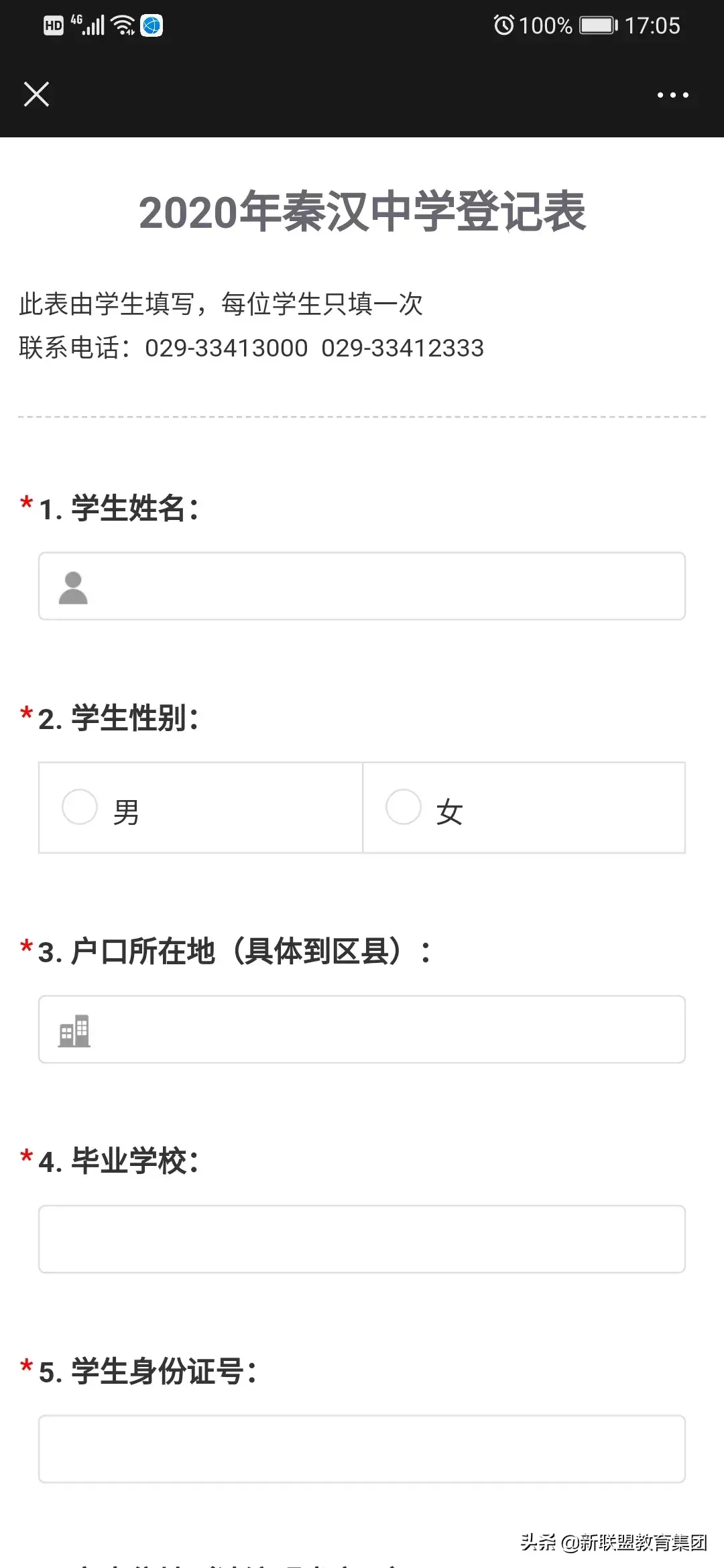Viewport: 724px width, 1568px height.
Task: Click into the 毕业学校 input box
Action: point(362,1239)
